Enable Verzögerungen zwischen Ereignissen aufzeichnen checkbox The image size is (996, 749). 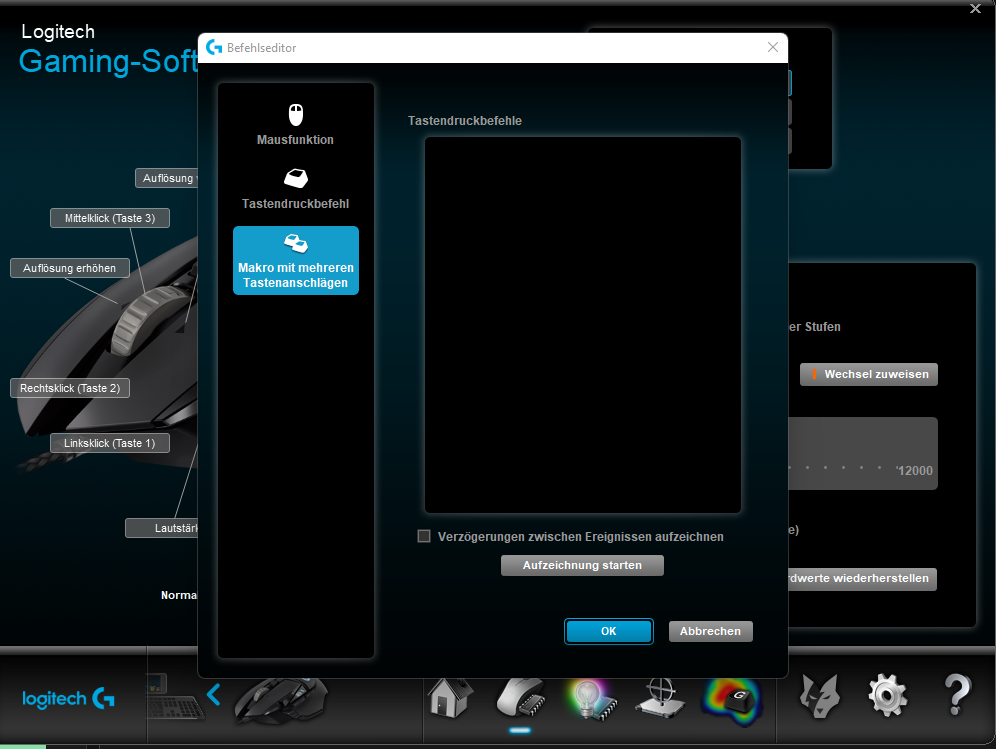(424, 536)
